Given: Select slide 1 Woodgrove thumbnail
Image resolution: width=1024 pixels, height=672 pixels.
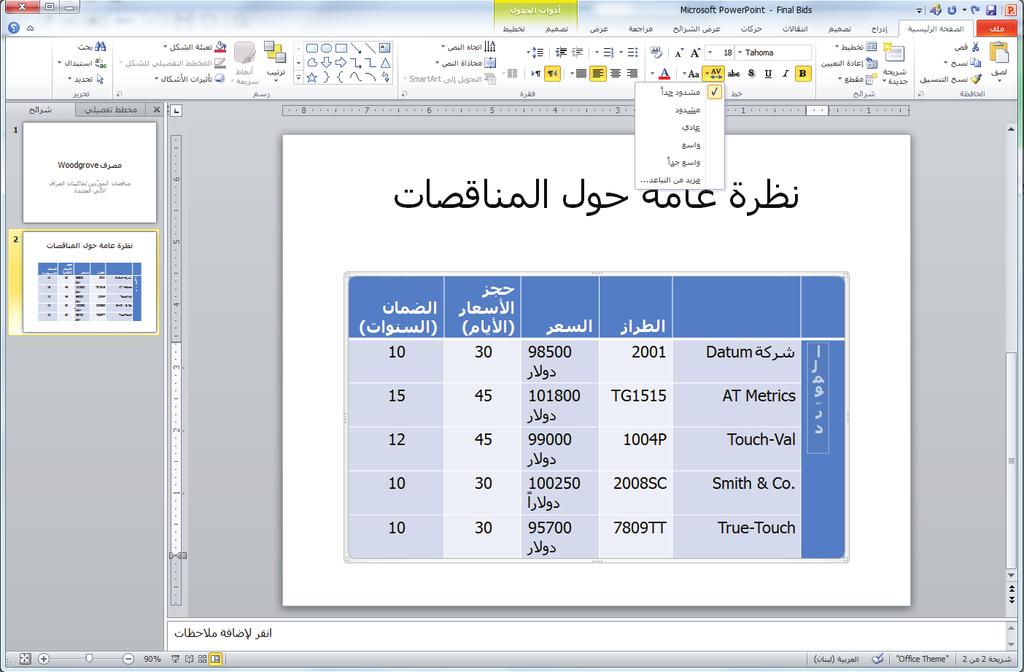Looking at the screenshot, I should 89,172.
